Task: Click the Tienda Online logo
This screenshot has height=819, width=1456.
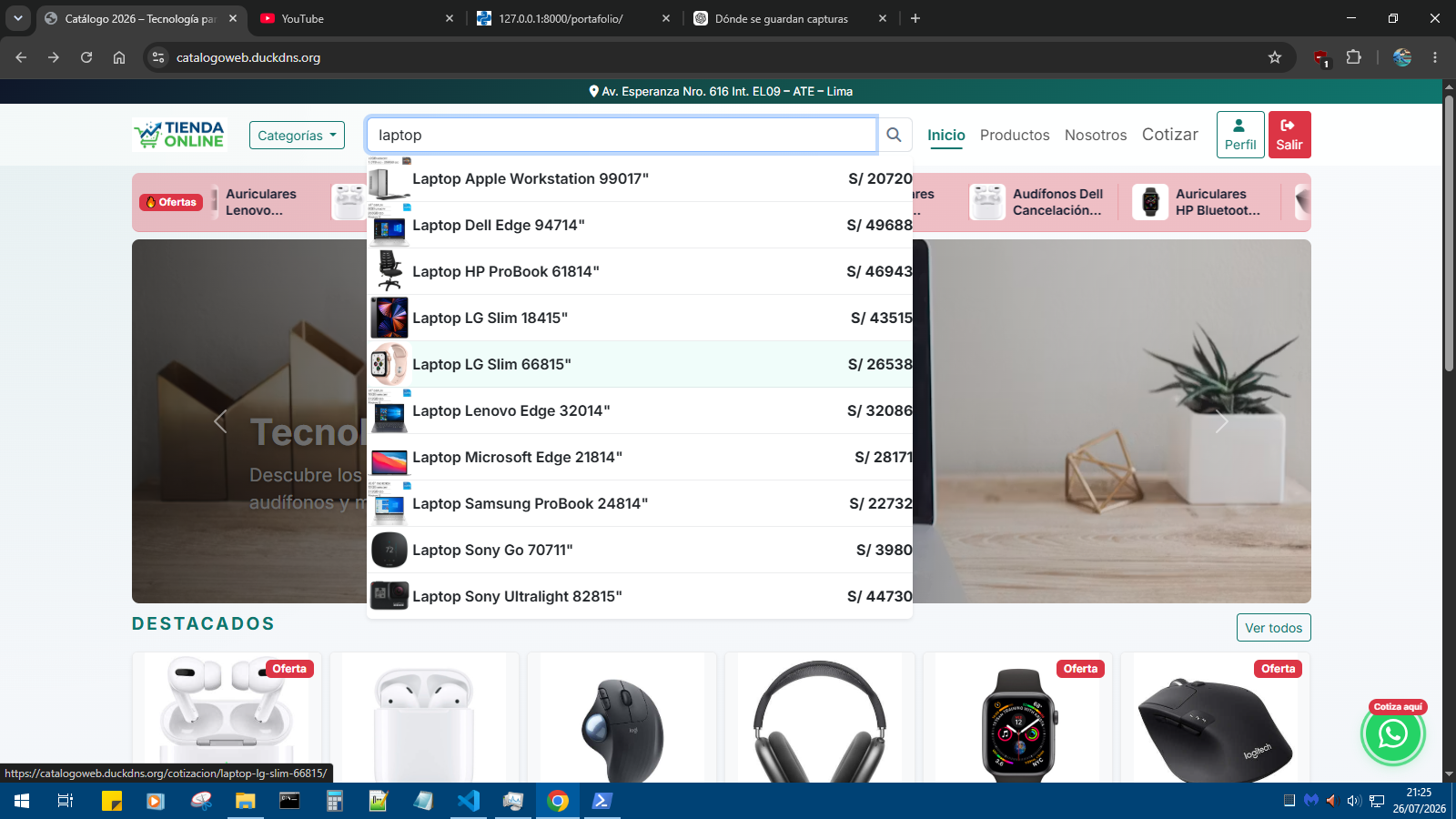Action: [x=179, y=135]
